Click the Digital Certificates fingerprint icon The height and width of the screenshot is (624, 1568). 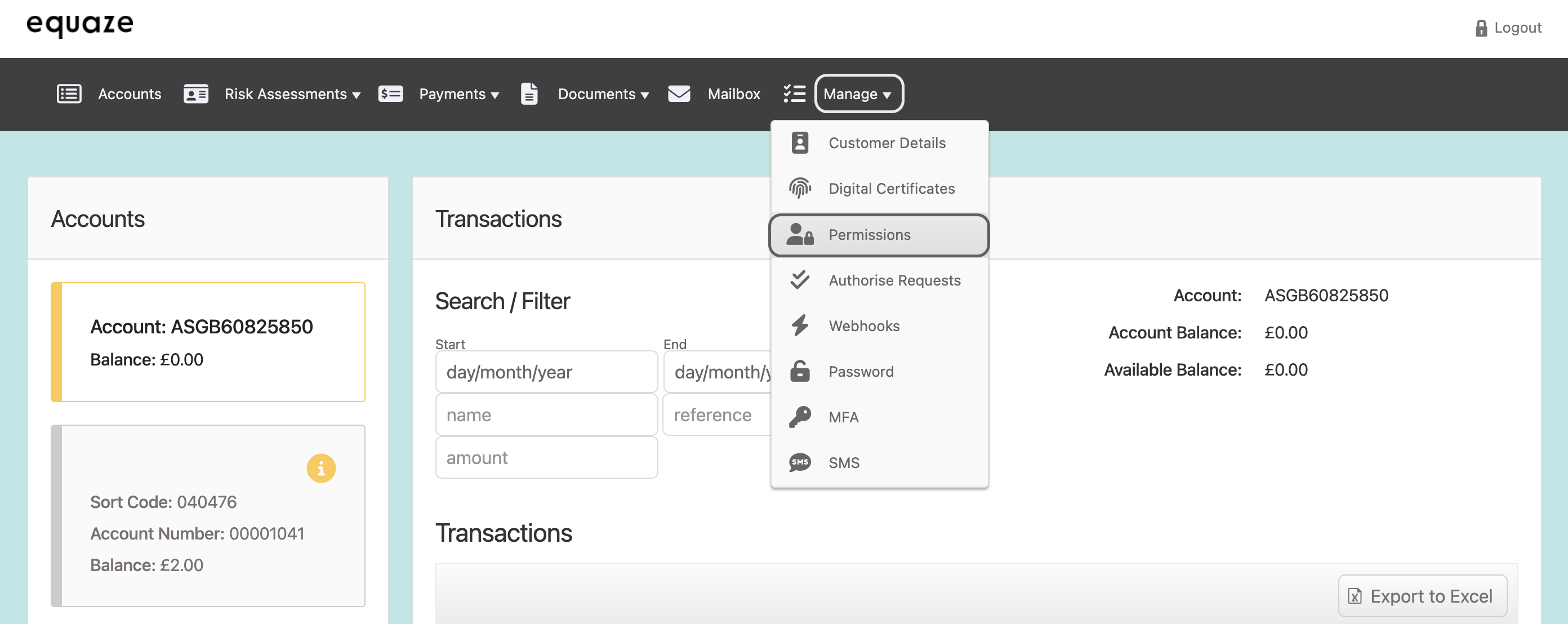[799, 188]
